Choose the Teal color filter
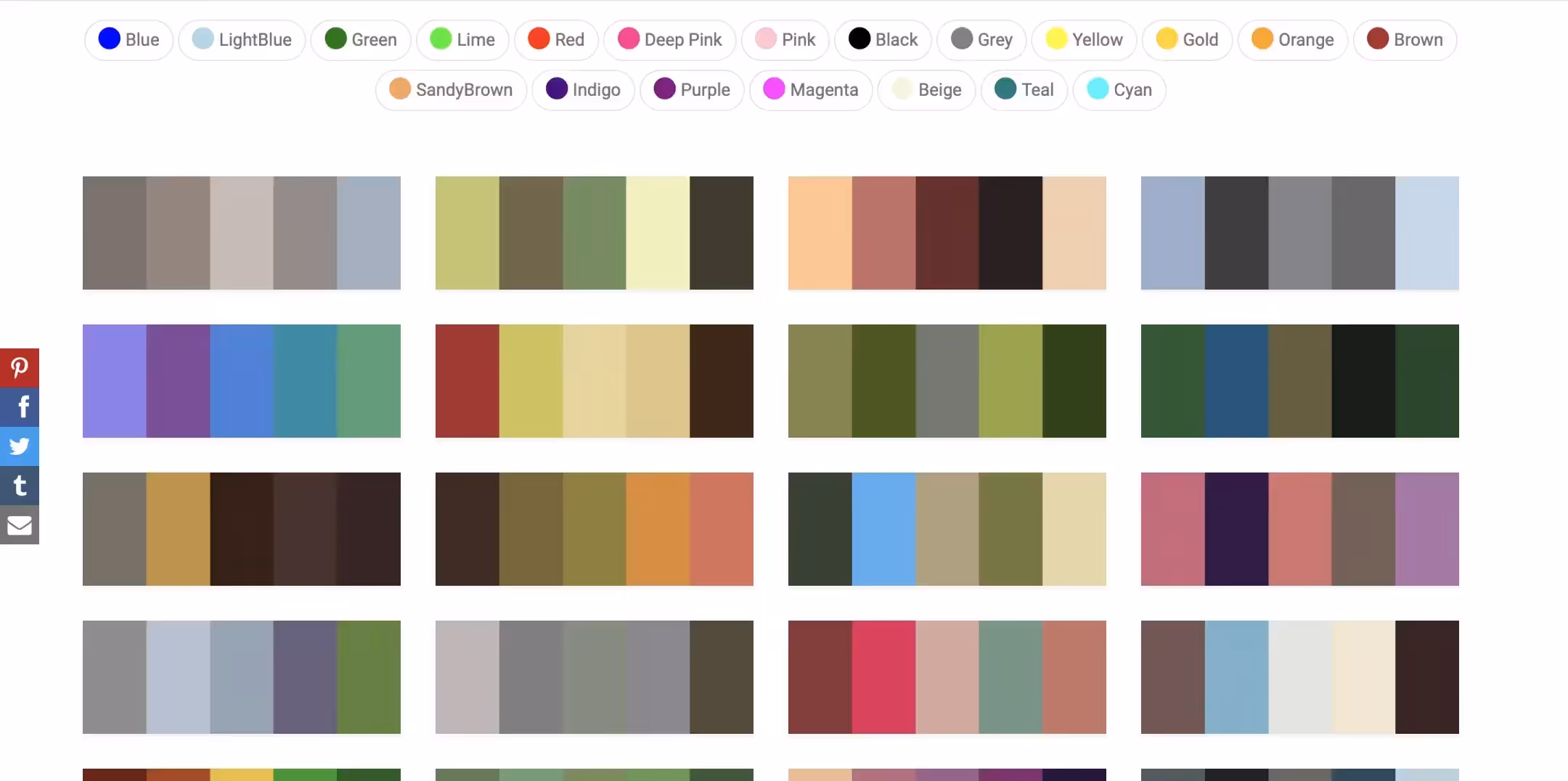 click(1024, 90)
